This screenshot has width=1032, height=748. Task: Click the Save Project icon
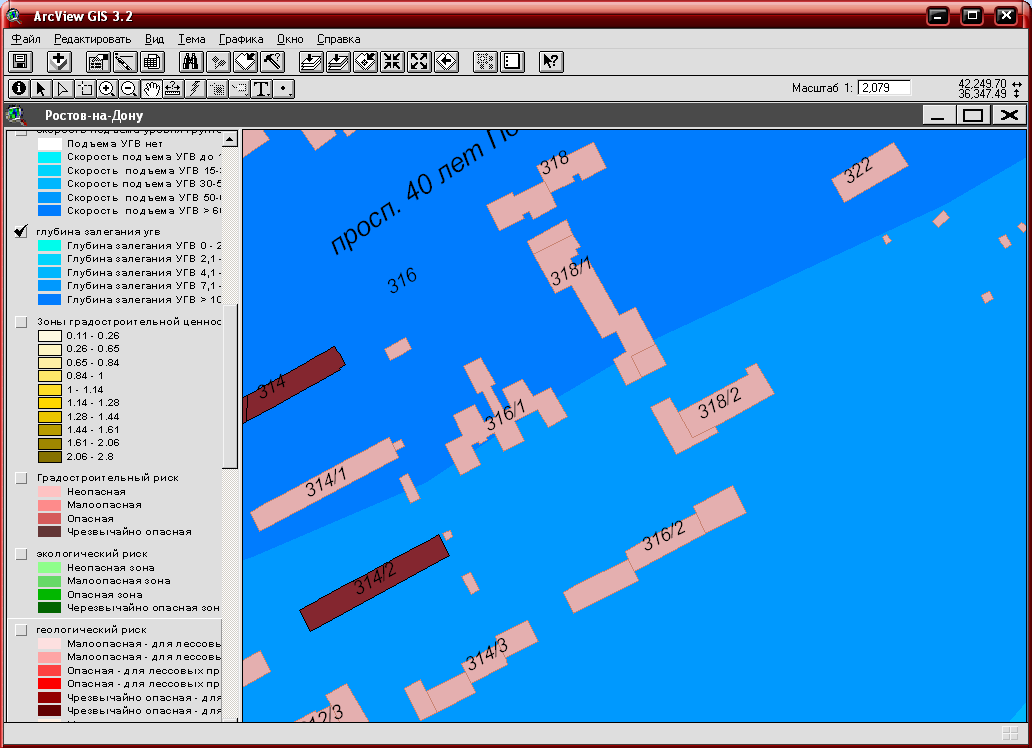pos(20,62)
